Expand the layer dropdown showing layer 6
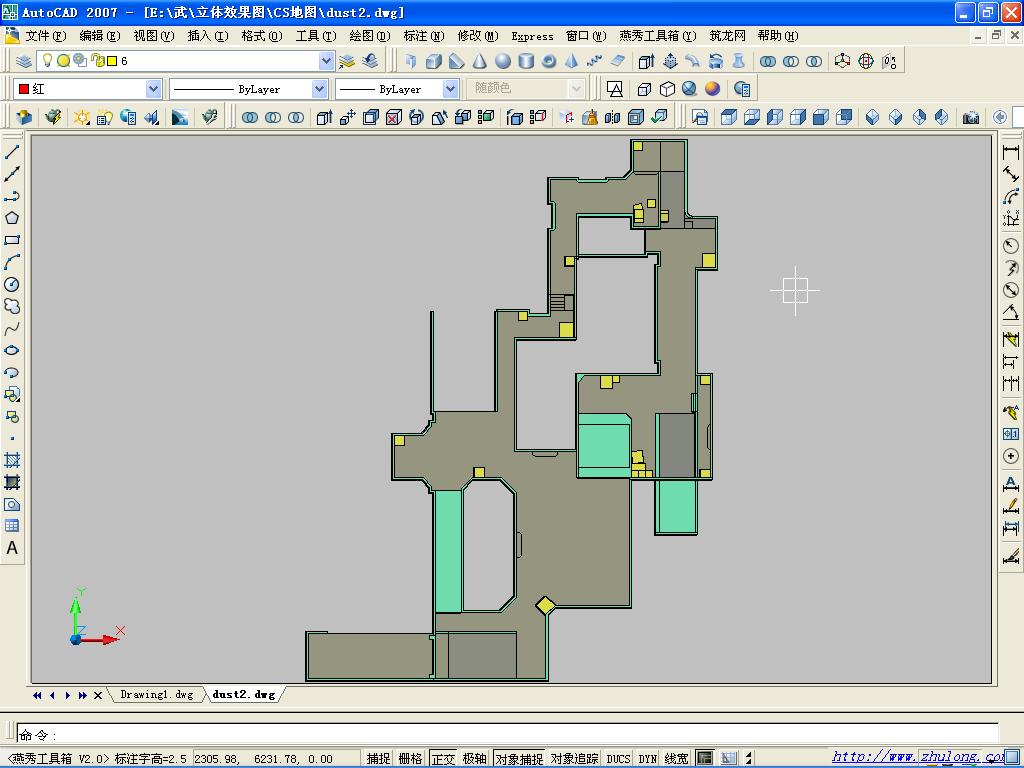Viewport: 1024px width, 768px height. click(x=326, y=61)
